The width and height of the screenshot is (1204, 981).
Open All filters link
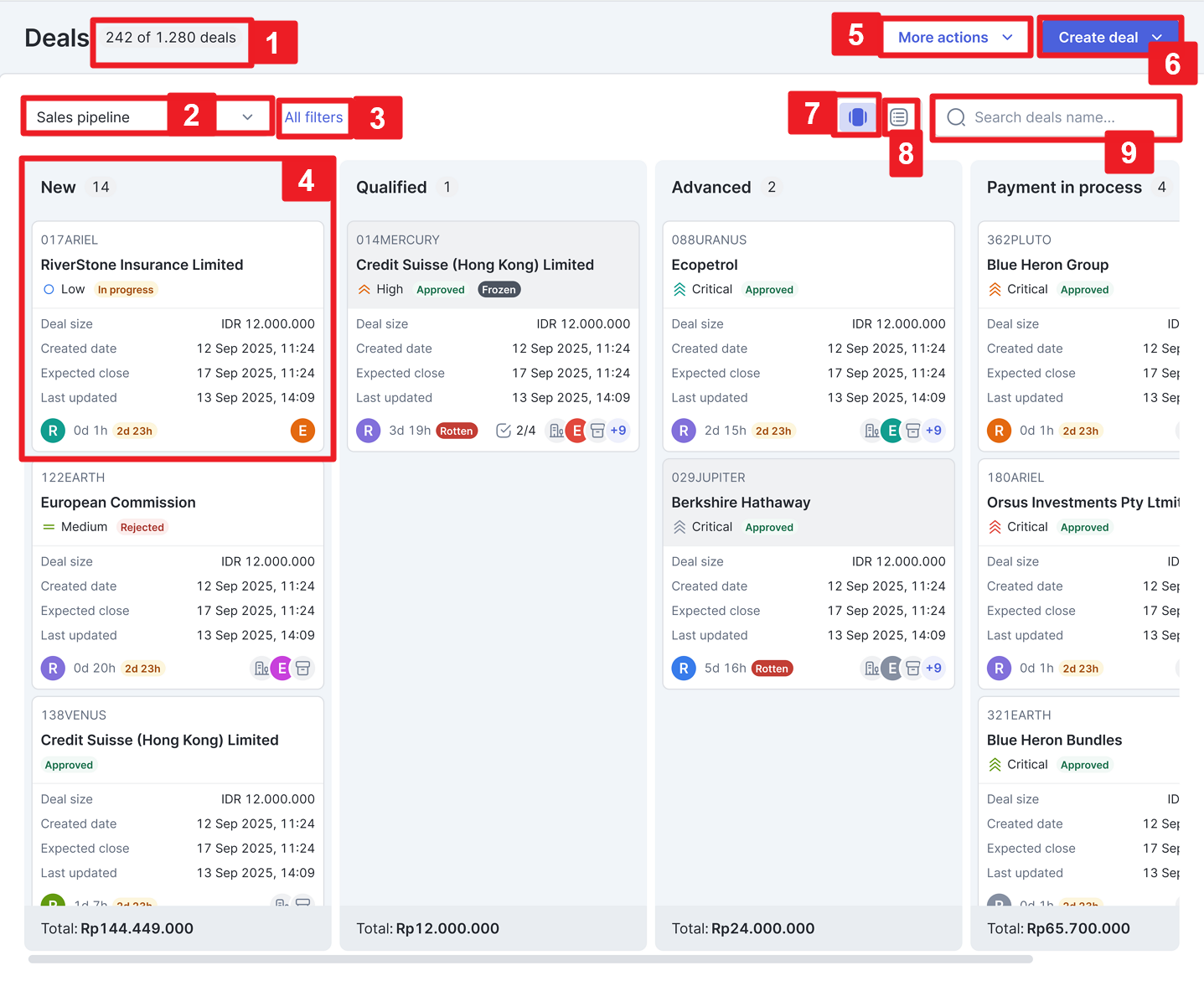313,117
